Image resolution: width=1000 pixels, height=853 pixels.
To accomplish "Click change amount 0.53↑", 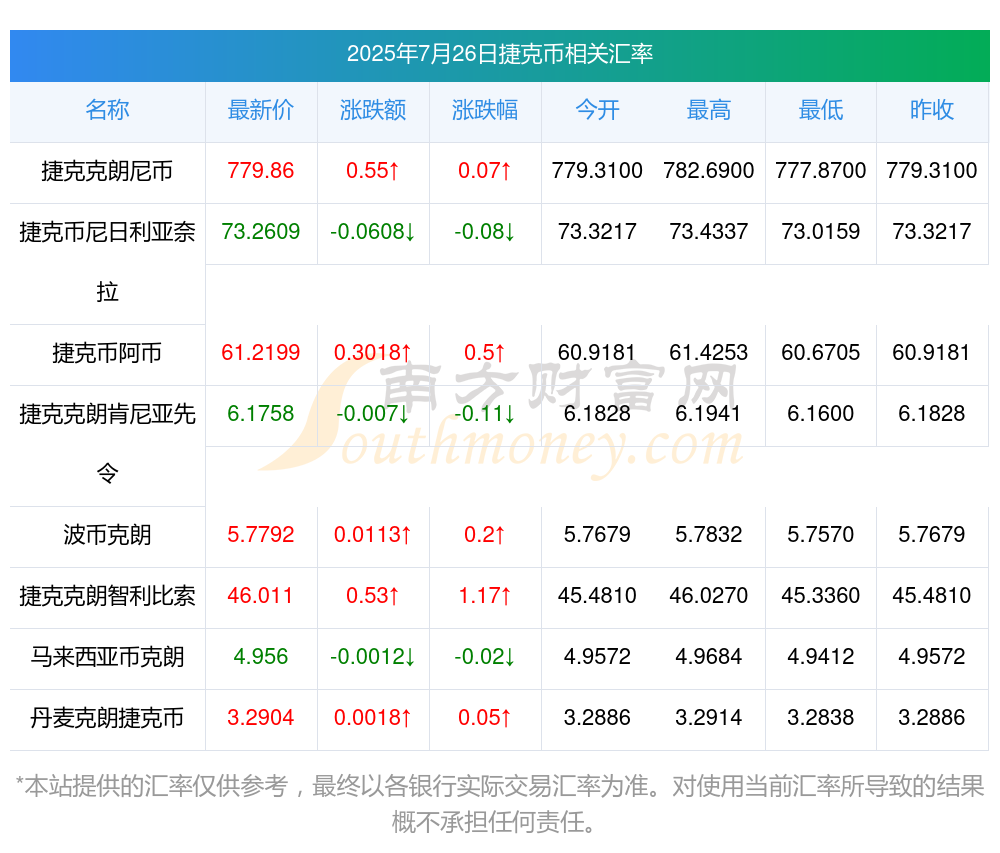I will (x=372, y=595).
